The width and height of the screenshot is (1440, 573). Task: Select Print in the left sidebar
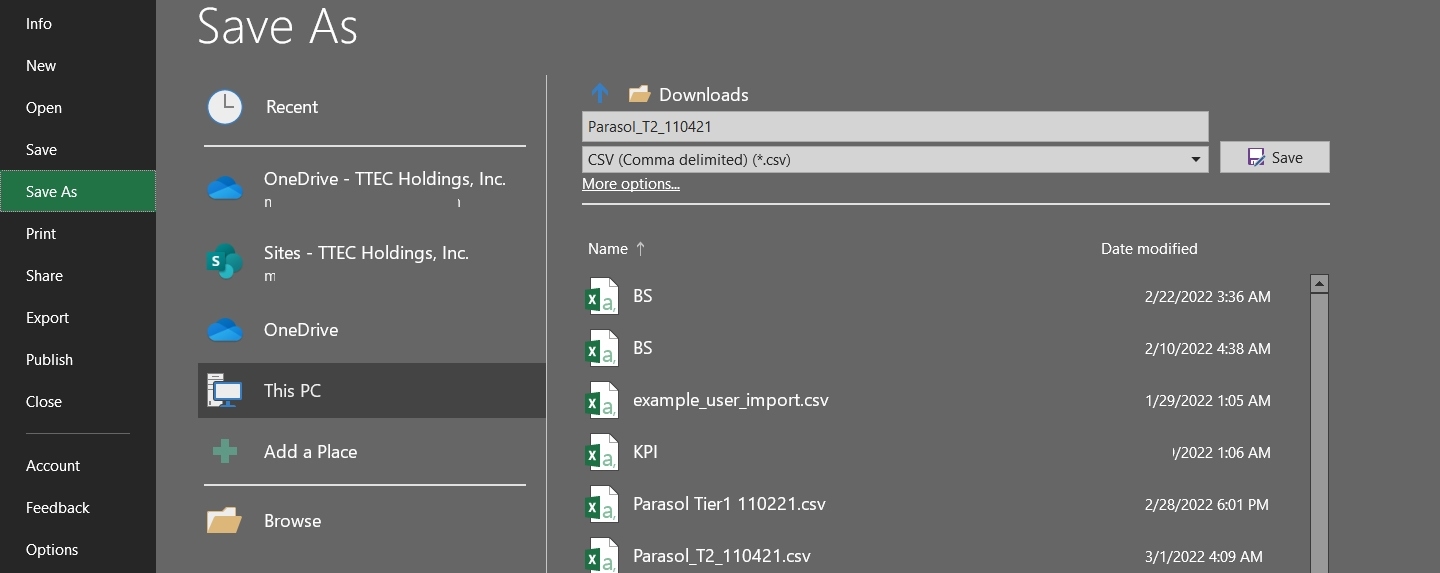click(41, 234)
